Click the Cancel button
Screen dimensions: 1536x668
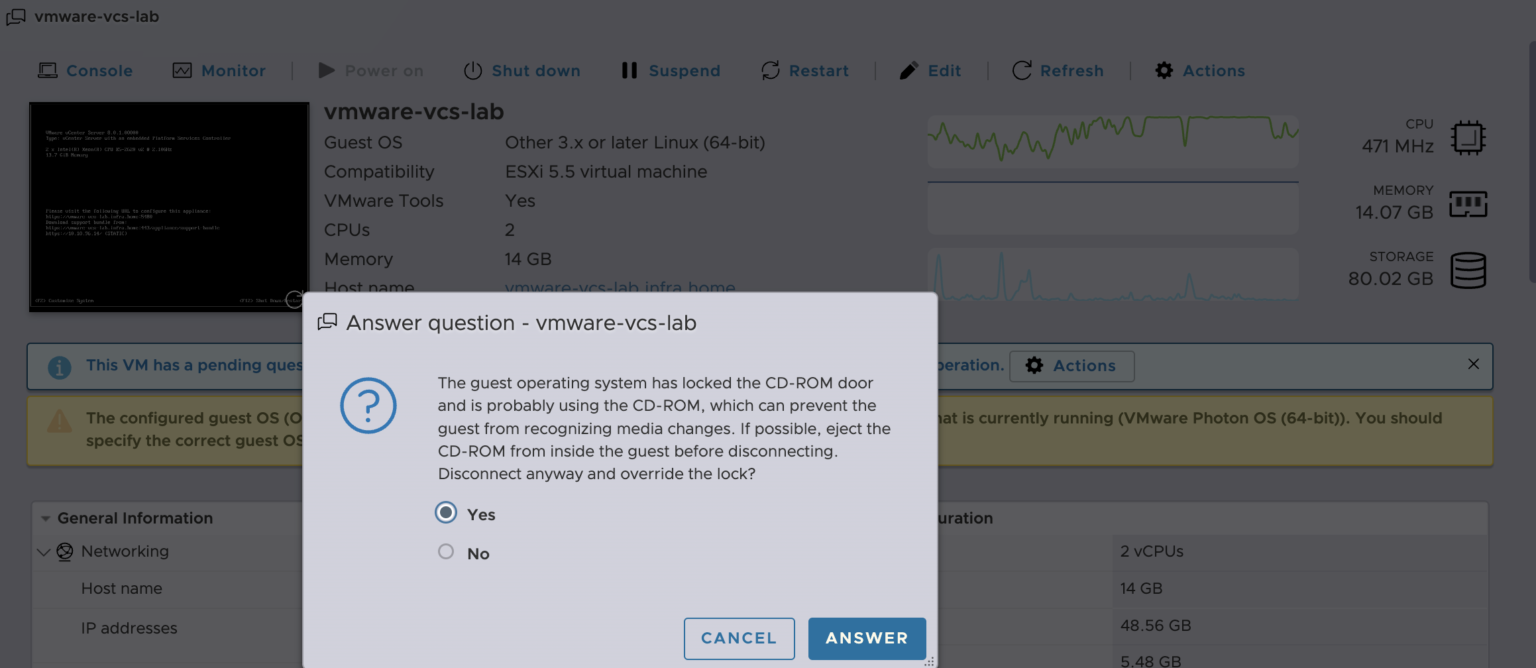739,638
